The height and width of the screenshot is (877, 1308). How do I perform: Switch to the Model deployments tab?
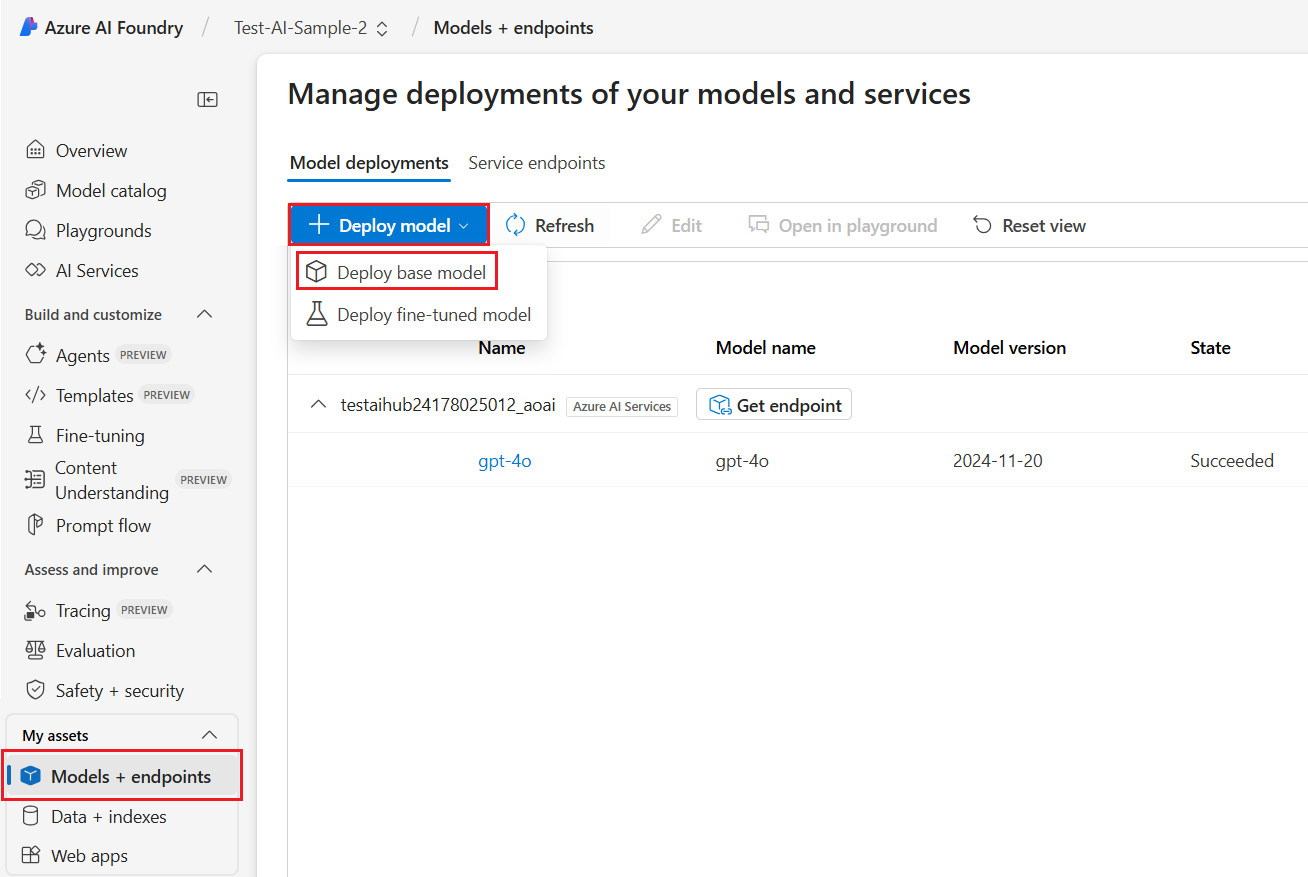tap(369, 163)
